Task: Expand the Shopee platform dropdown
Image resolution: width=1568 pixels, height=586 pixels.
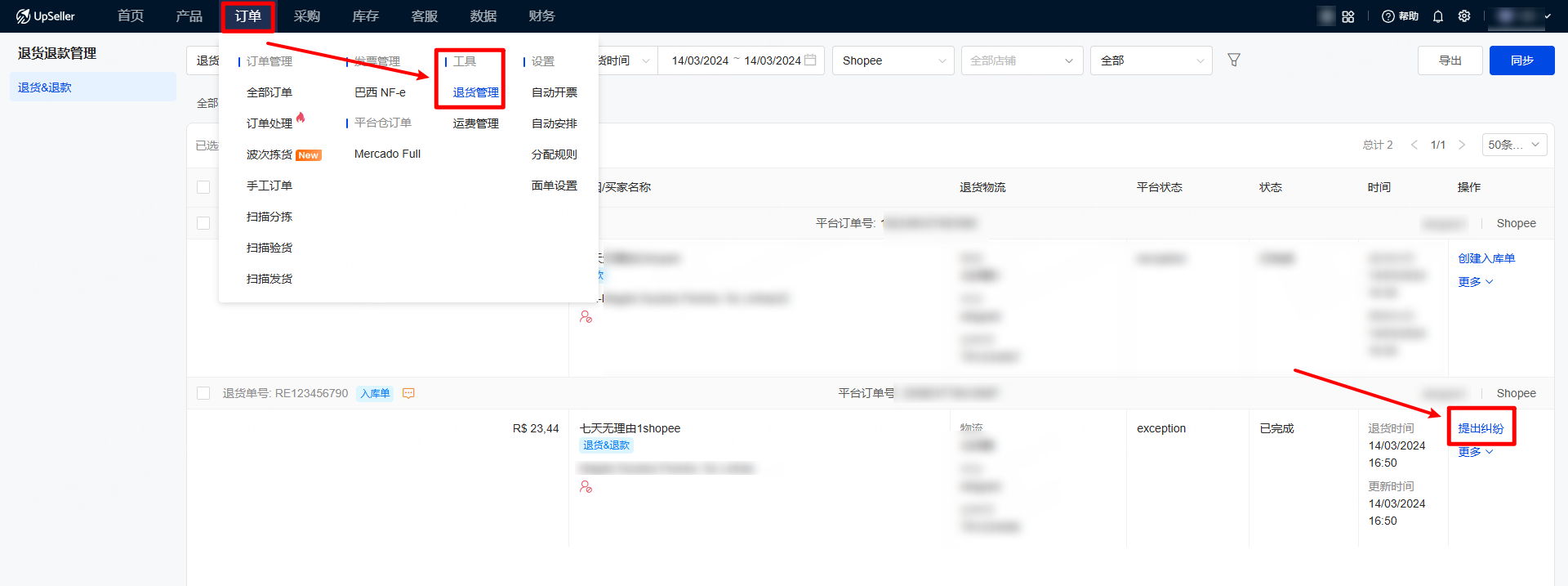Action: 893,60
